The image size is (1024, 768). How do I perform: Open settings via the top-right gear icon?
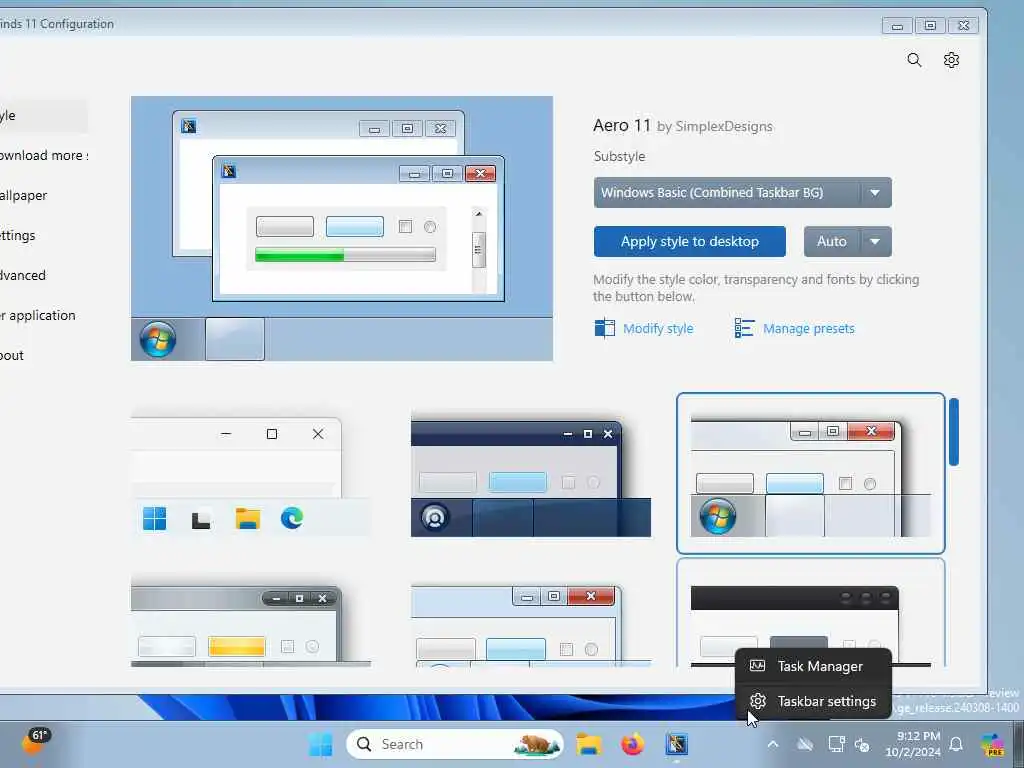tap(952, 60)
